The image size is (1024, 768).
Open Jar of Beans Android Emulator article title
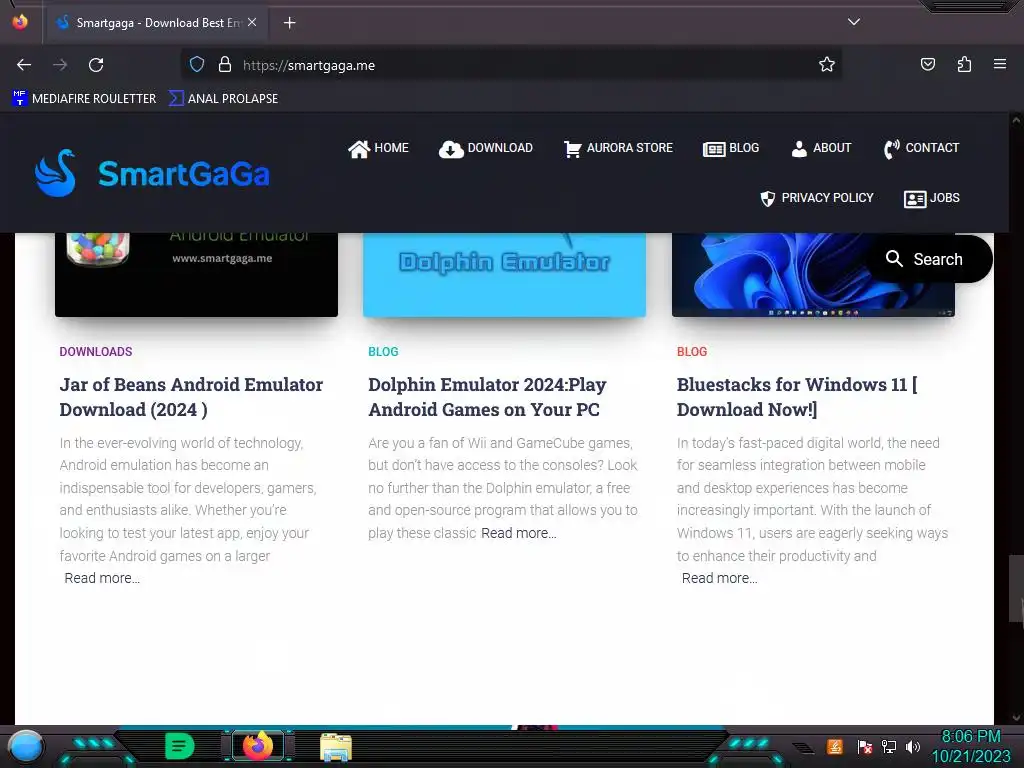pyautogui.click(x=191, y=397)
